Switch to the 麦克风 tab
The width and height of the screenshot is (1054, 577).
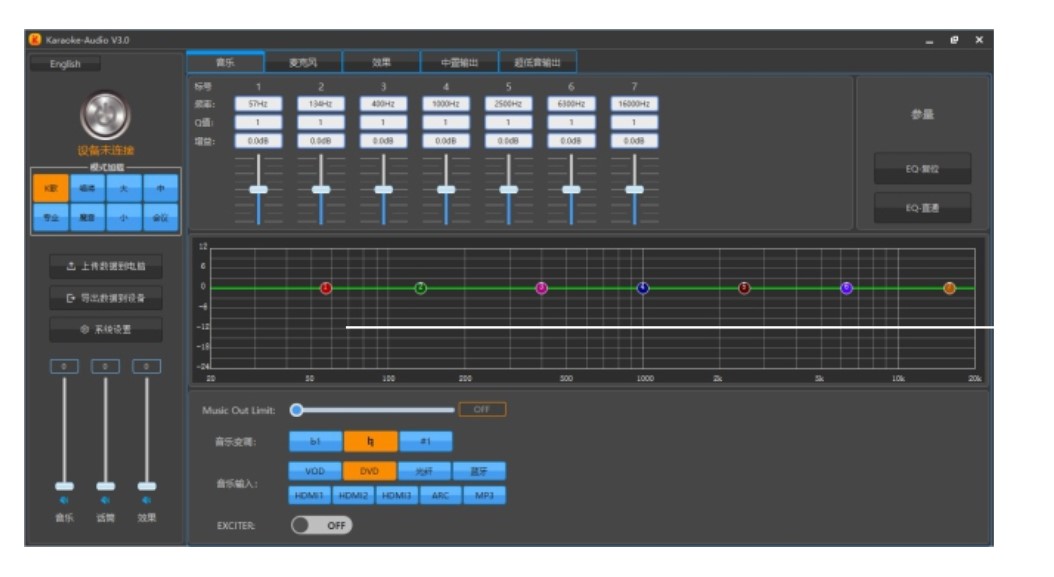click(303, 63)
